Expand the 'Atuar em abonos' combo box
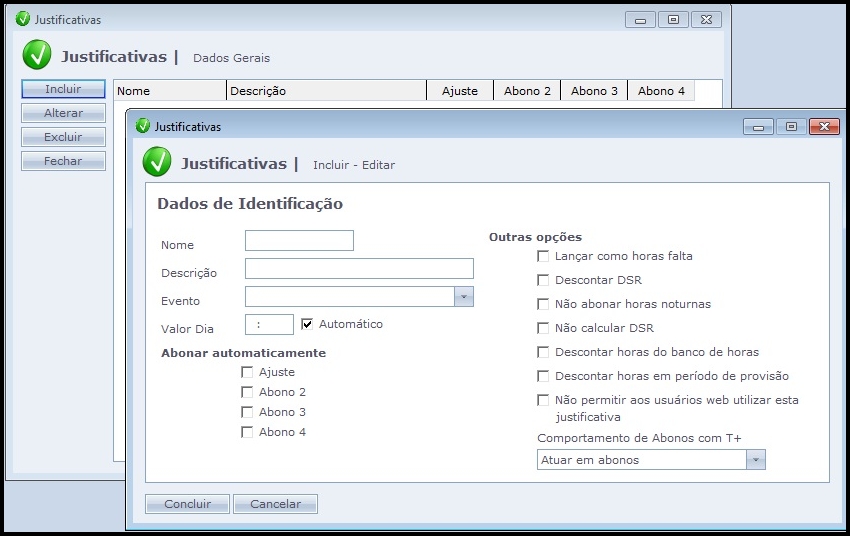850x536 pixels. coord(756,460)
